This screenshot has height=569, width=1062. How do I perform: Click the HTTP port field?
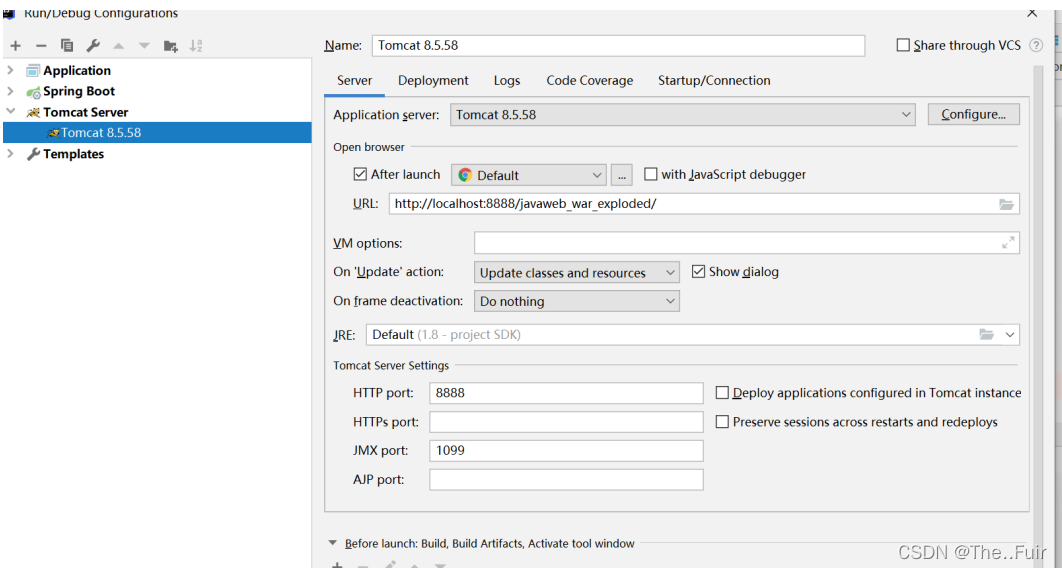[566, 393]
